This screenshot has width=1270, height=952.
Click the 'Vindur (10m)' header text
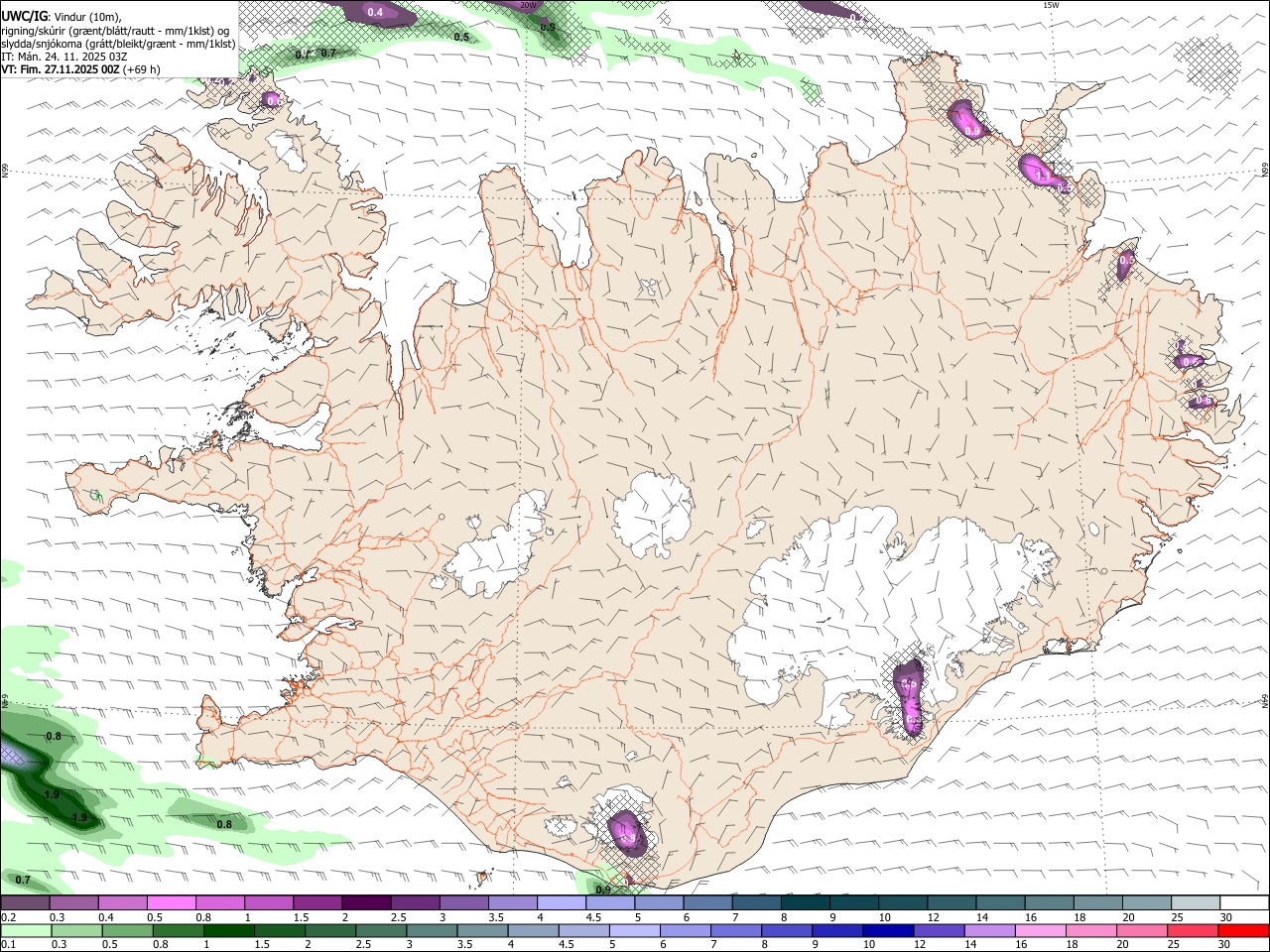click(87, 17)
